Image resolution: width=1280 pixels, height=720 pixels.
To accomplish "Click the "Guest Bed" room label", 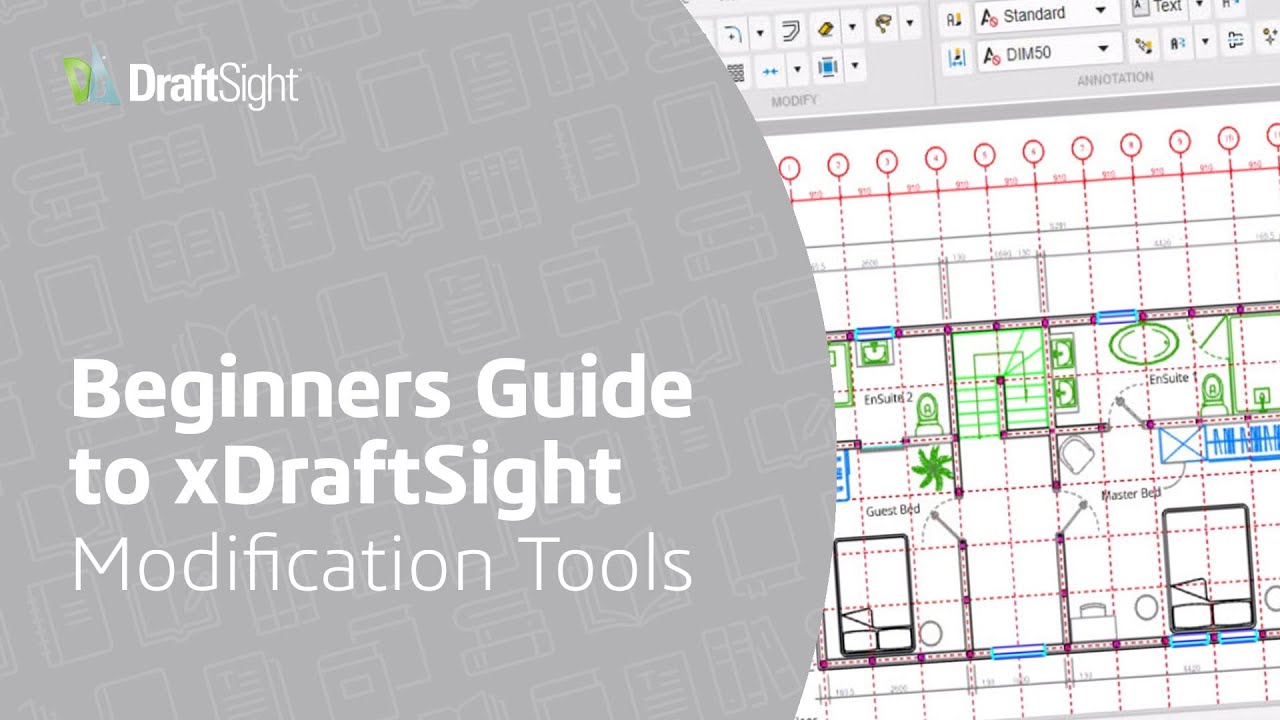I will pos(893,510).
